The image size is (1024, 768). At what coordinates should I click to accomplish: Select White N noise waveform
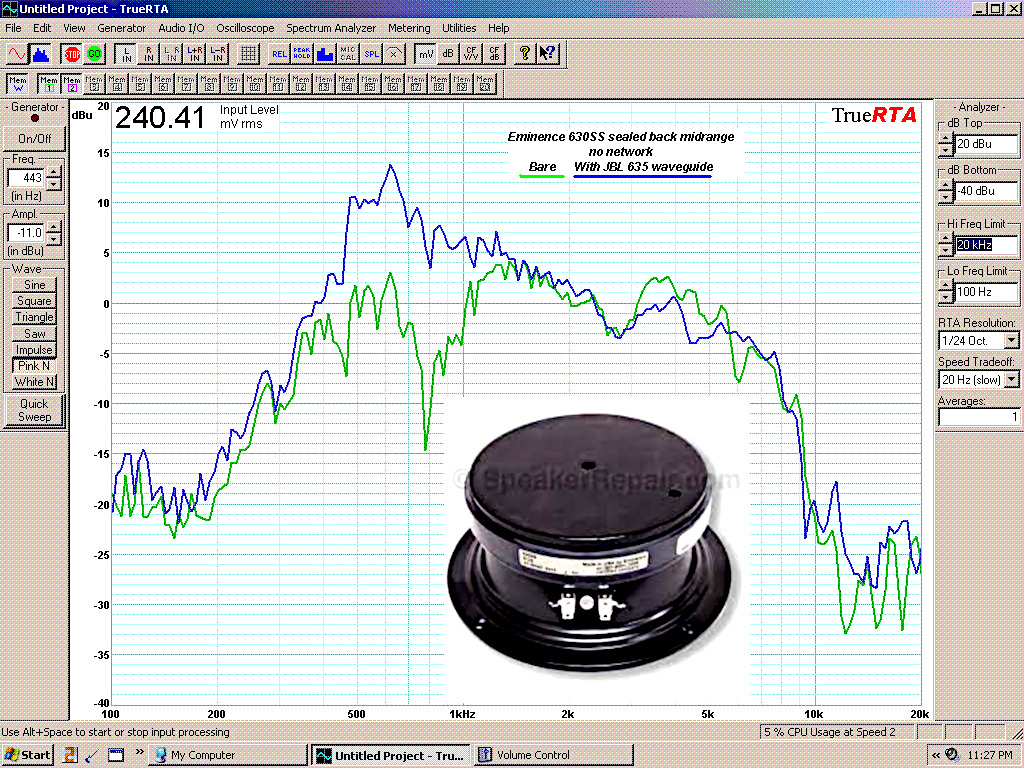tap(35, 382)
